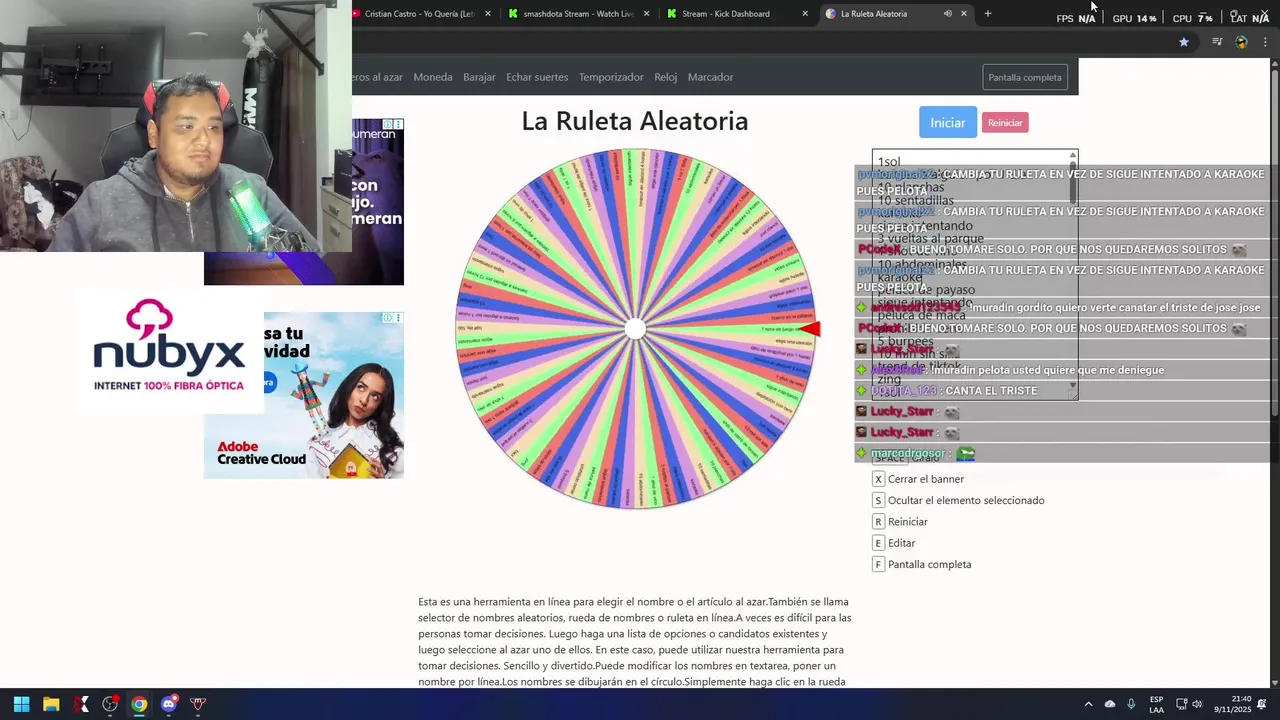This screenshot has height=720, width=1280.
Task: Click the CANTA EL TRISTE chat message
Action: click(x=991, y=390)
